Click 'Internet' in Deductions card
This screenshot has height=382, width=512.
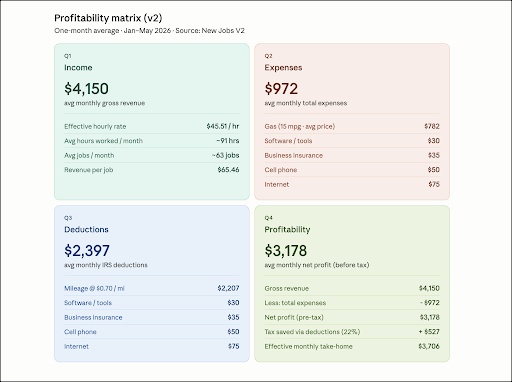[76, 346]
